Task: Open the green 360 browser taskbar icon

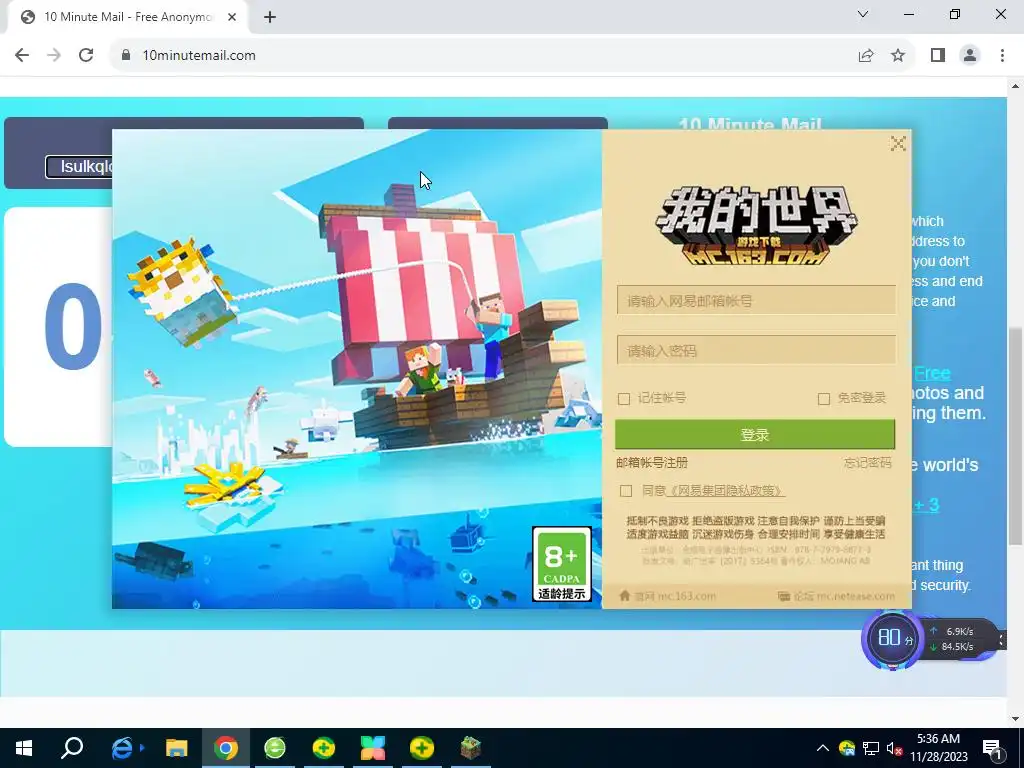Action: pos(275,748)
